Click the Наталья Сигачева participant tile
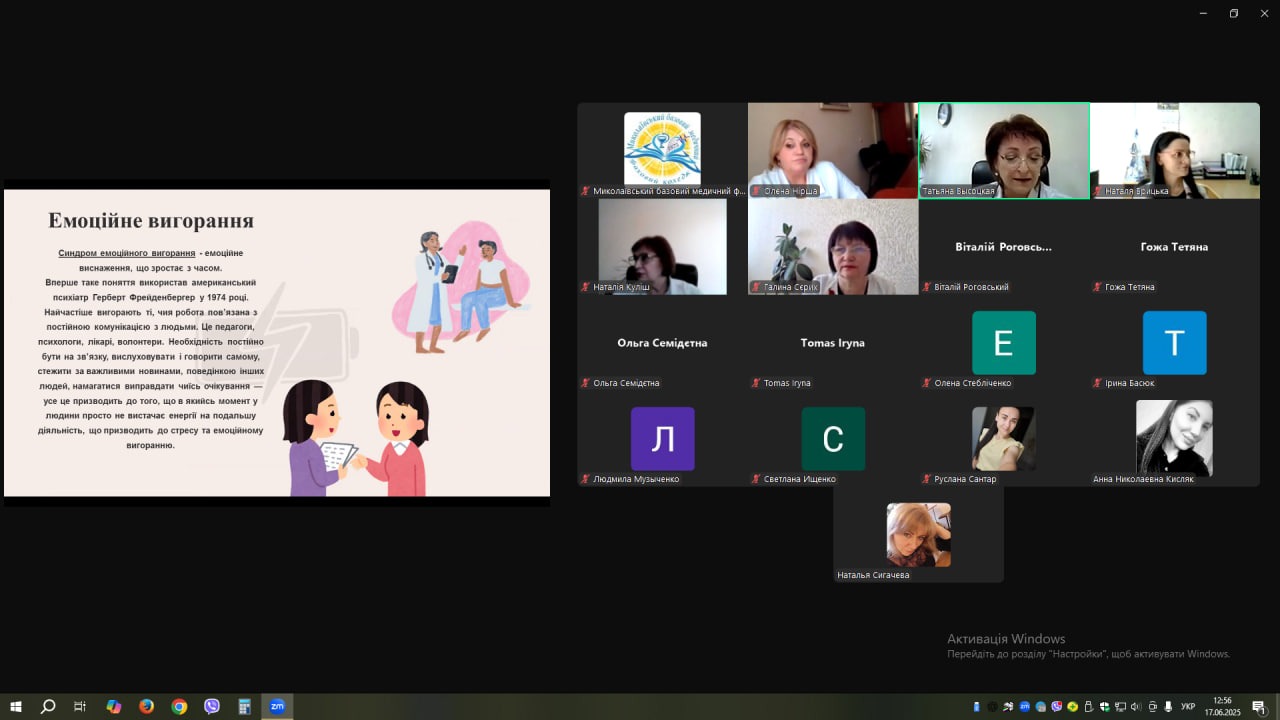The height and width of the screenshot is (720, 1280). (918, 534)
